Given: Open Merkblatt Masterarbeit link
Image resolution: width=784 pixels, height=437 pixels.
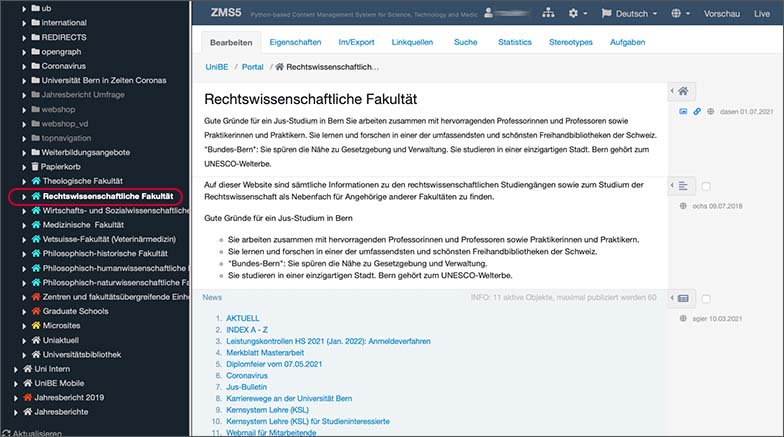Looking at the screenshot, I should coord(265,352).
